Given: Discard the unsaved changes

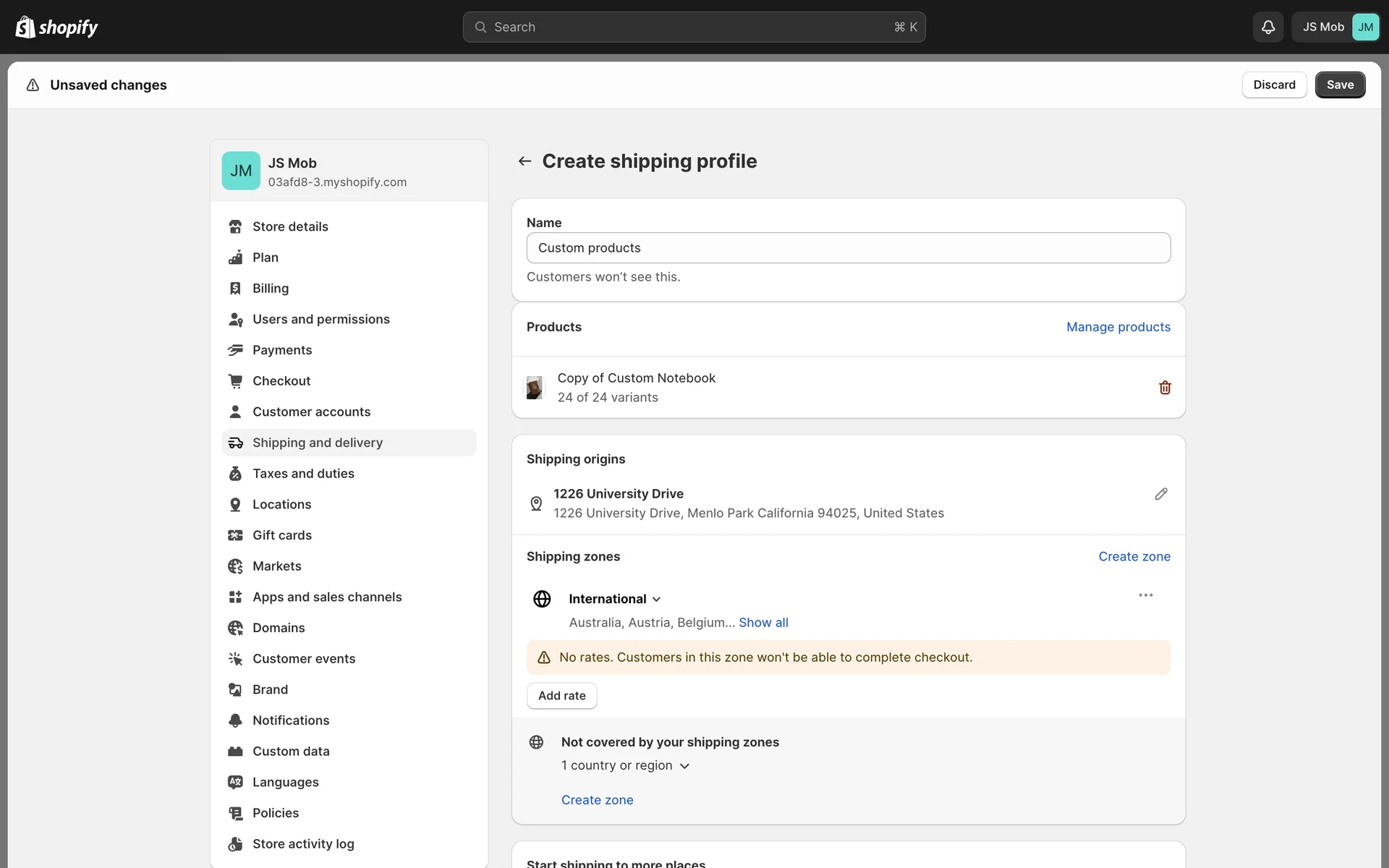Looking at the screenshot, I should (x=1273, y=85).
